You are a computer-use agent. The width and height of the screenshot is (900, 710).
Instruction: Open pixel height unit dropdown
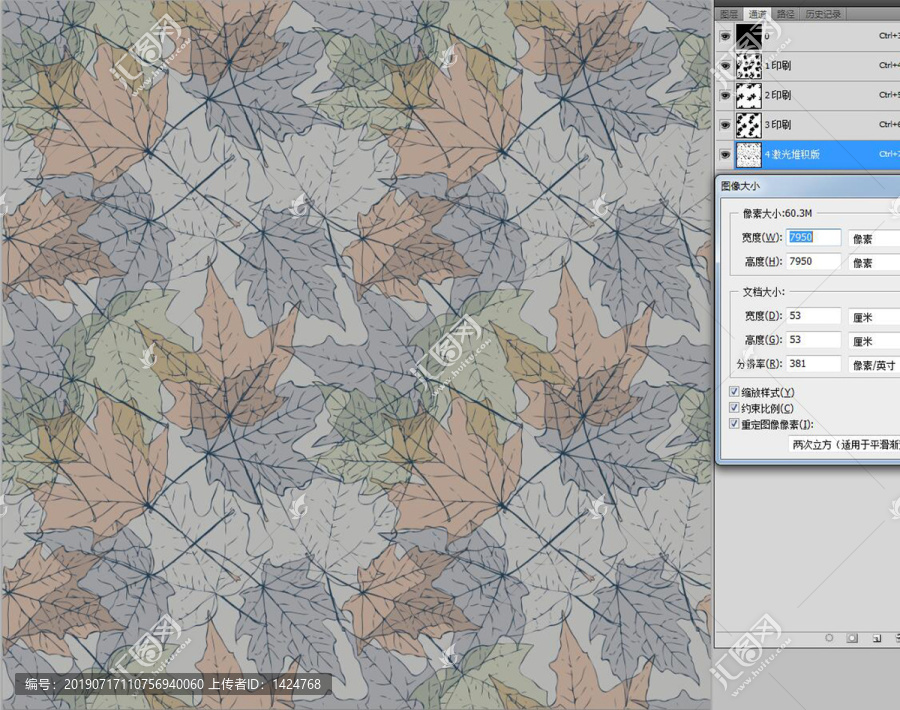[874, 262]
